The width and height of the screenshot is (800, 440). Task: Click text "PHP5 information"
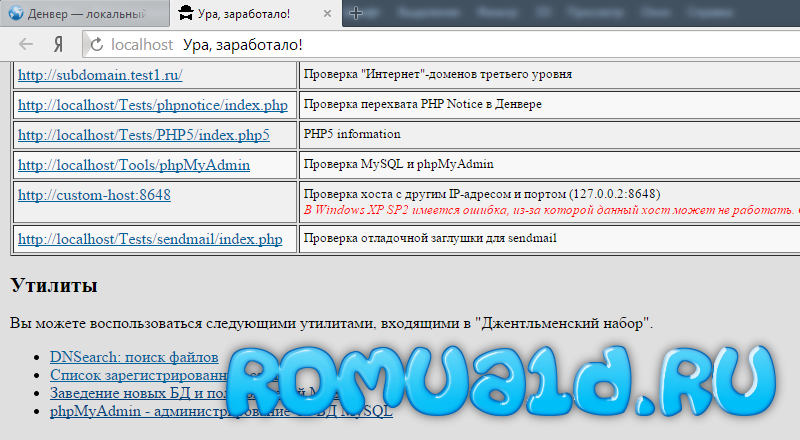352,134
